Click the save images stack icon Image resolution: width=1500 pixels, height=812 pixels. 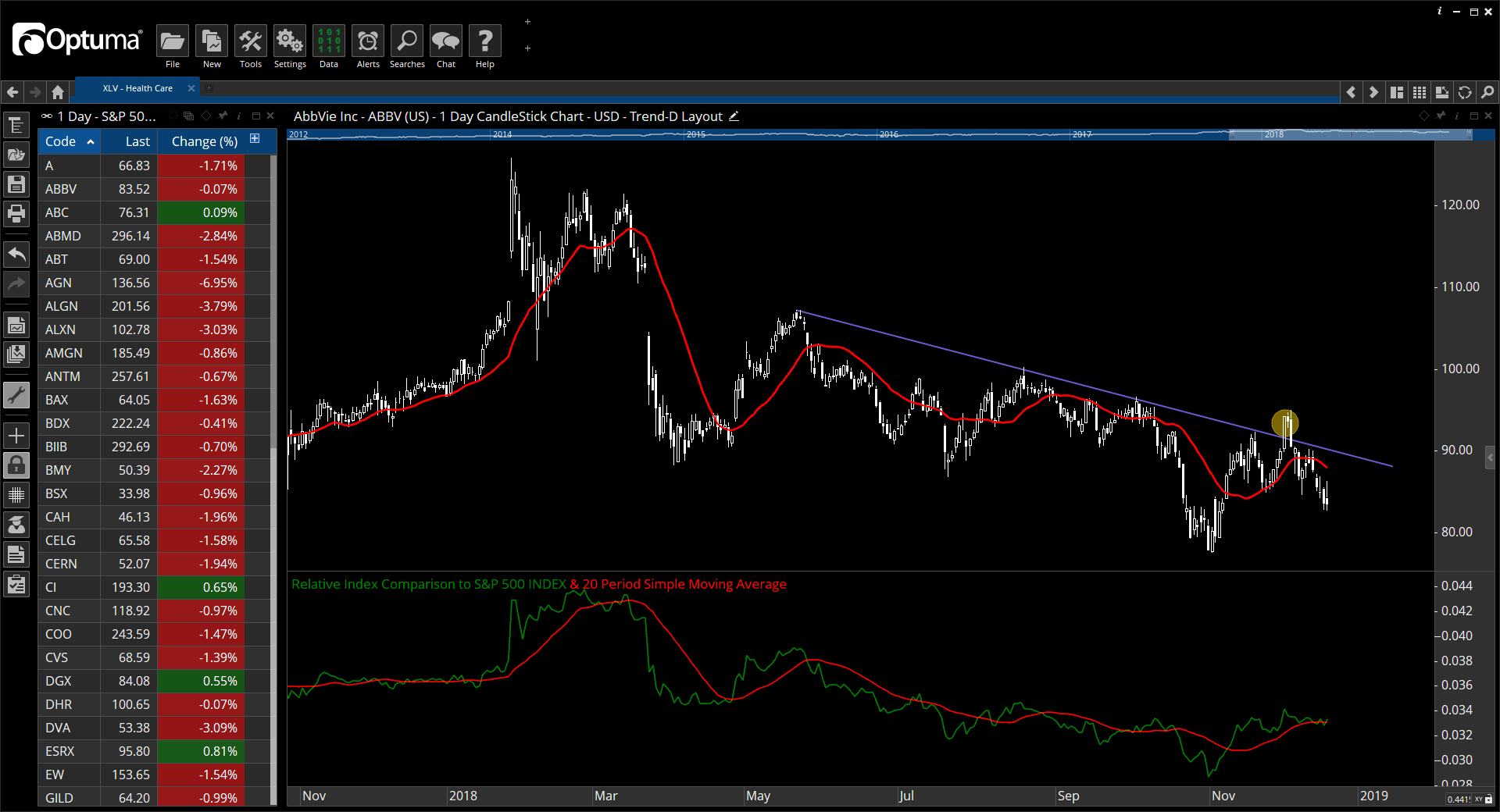[16, 354]
